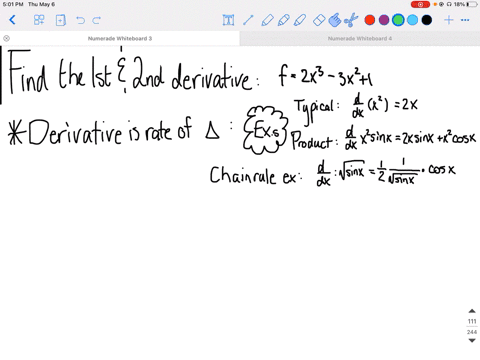Add a new page to the notebook
Image resolution: width=480 pixels, height=360 pixels.
coord(61,20)
